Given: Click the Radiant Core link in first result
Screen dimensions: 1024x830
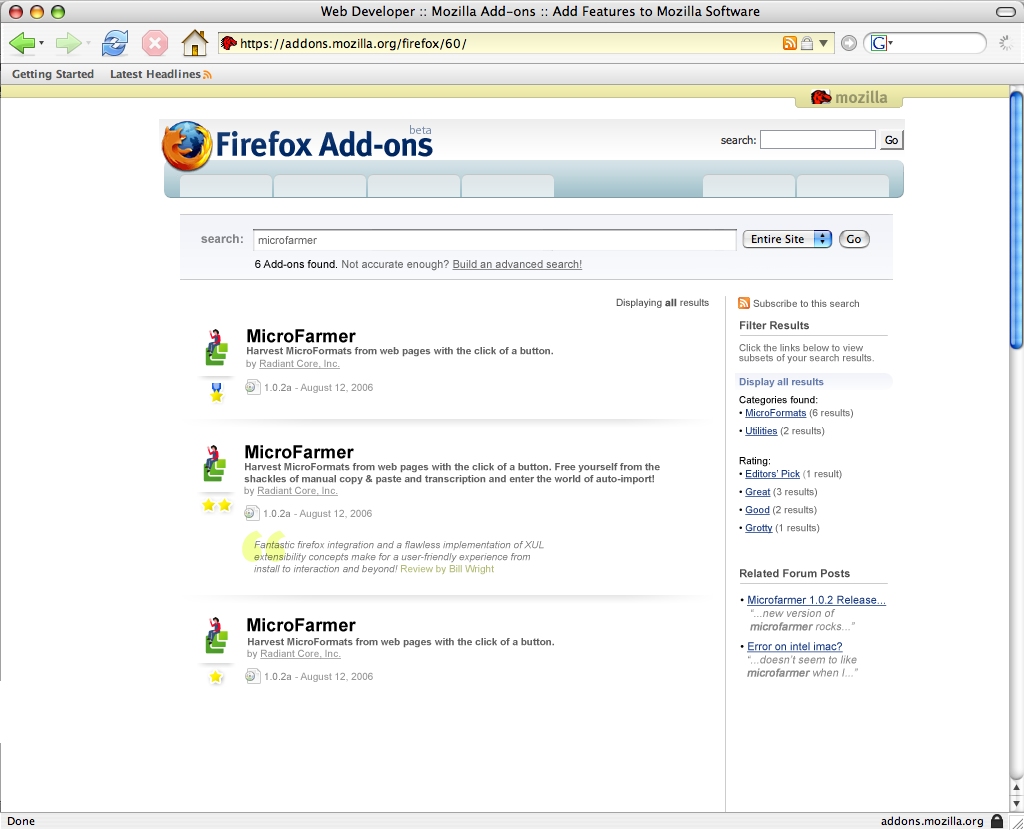Looking at the screenshot, I should tap(299, 364).
